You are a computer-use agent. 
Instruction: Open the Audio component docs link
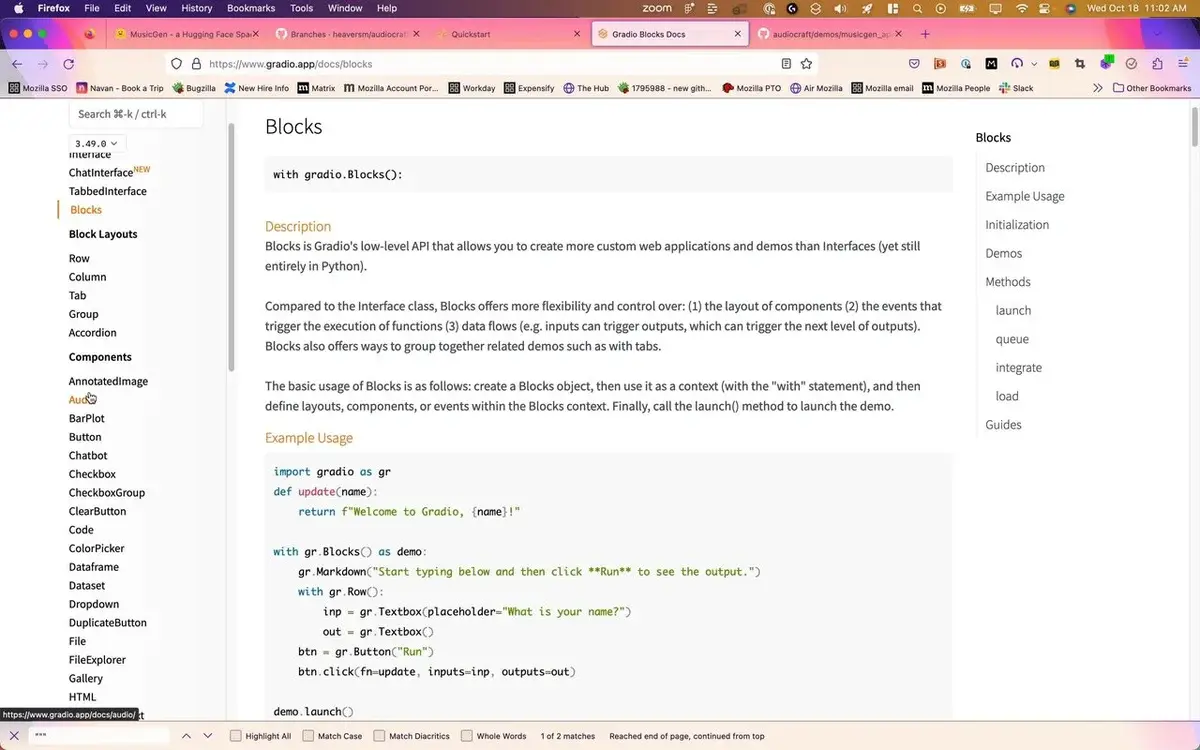point(81,400)
